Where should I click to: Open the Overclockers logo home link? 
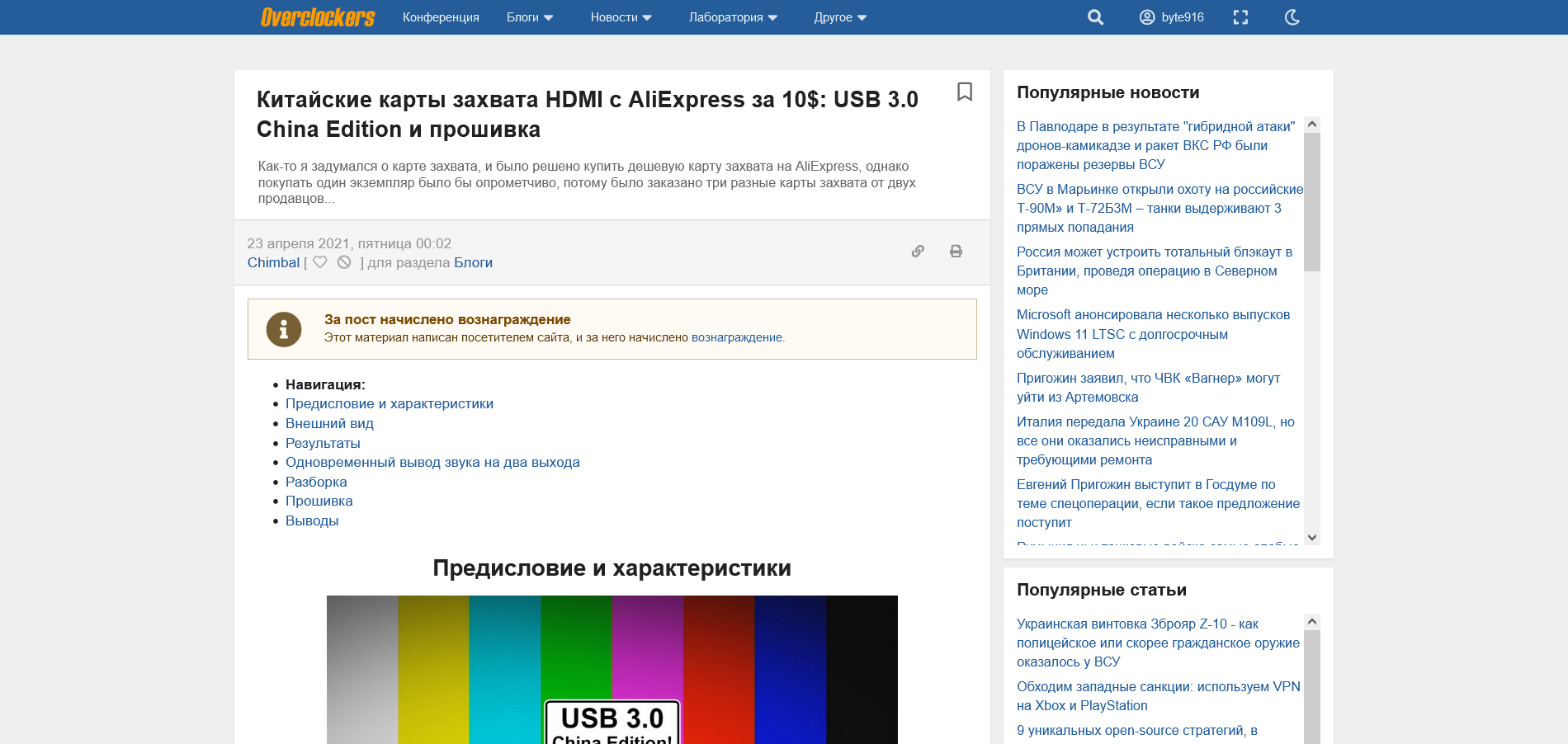pos(318,17)
